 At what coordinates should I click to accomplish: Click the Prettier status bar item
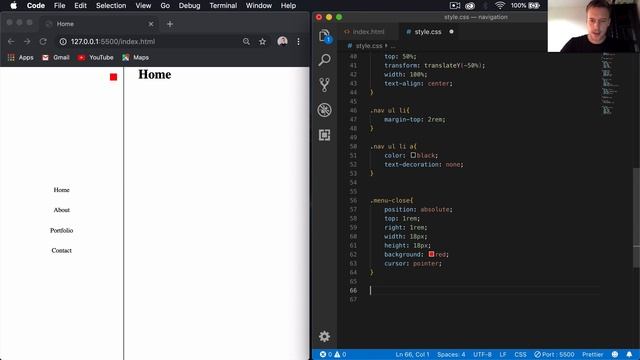pos(593,354)
